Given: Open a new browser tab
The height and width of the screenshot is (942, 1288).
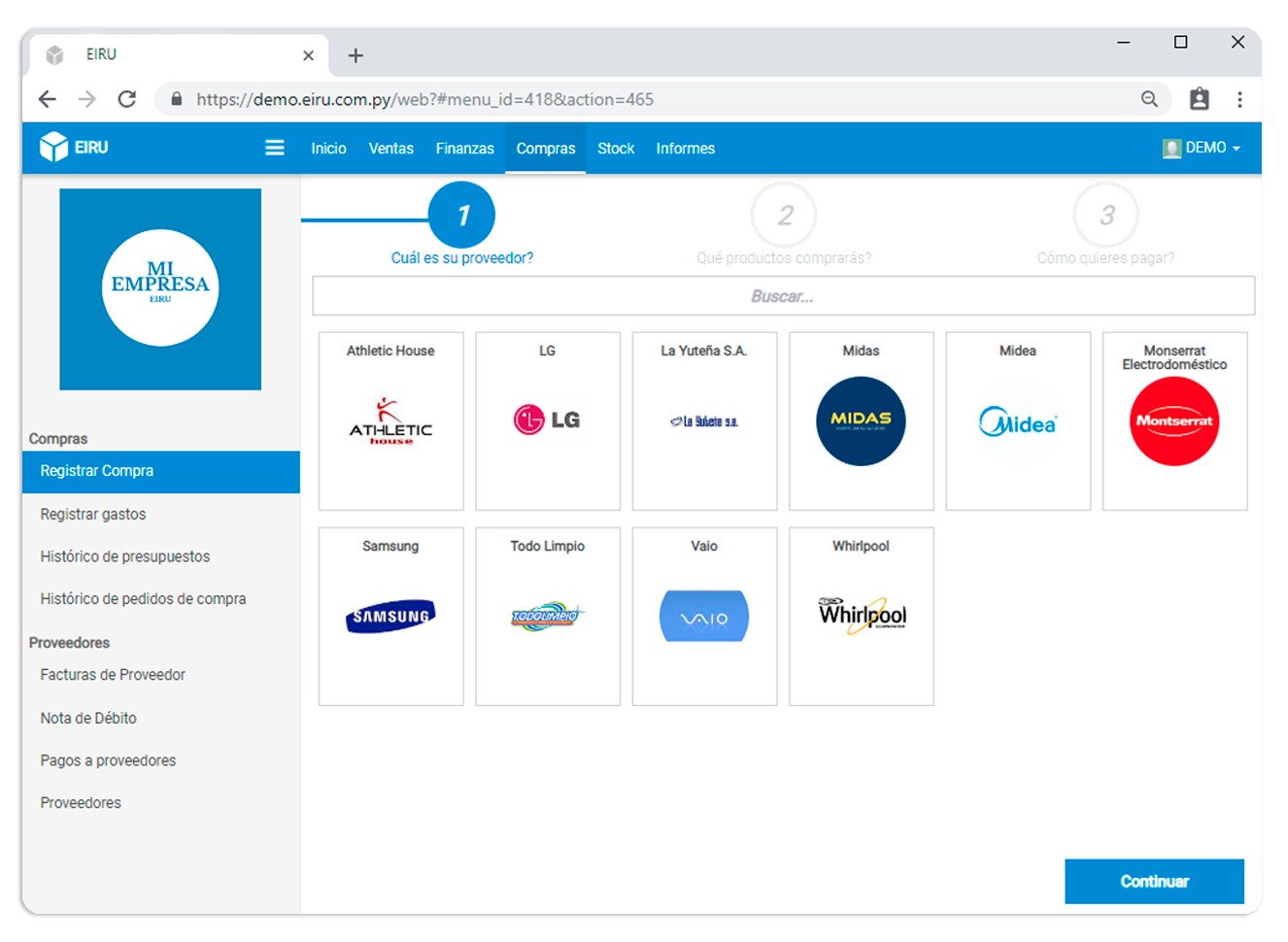Looking at the screenshot, I should coord(356,55).
